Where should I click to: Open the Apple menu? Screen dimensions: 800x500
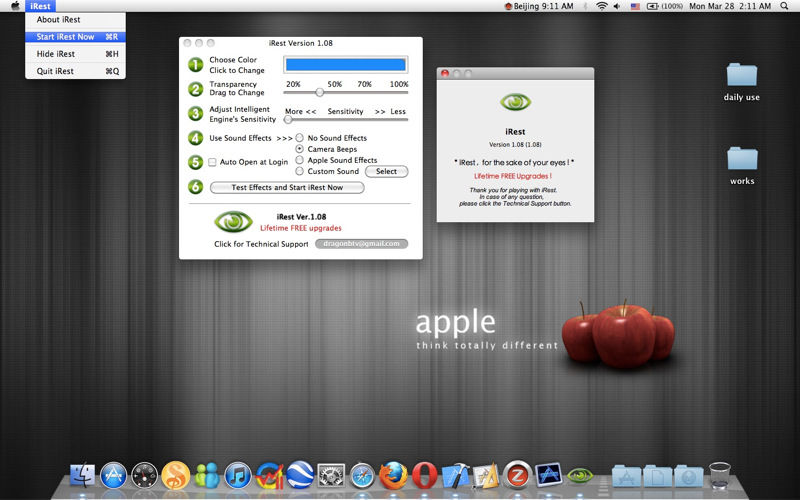[x=15, y=6]
